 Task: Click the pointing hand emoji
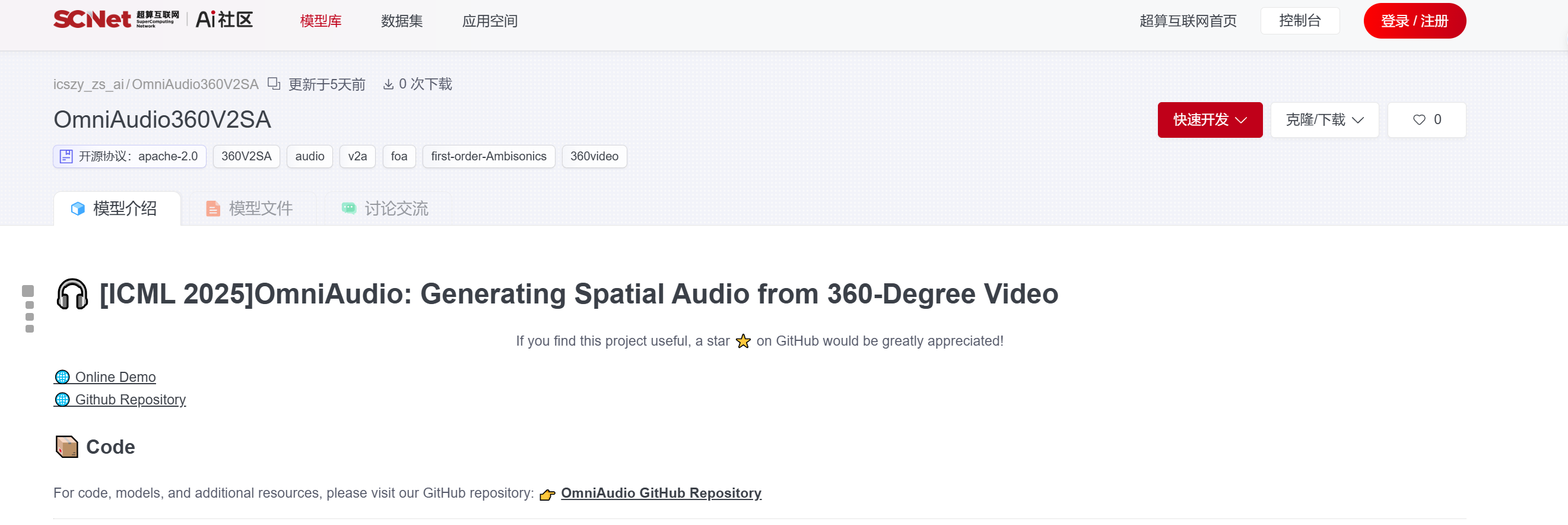(x=547, y=494)
